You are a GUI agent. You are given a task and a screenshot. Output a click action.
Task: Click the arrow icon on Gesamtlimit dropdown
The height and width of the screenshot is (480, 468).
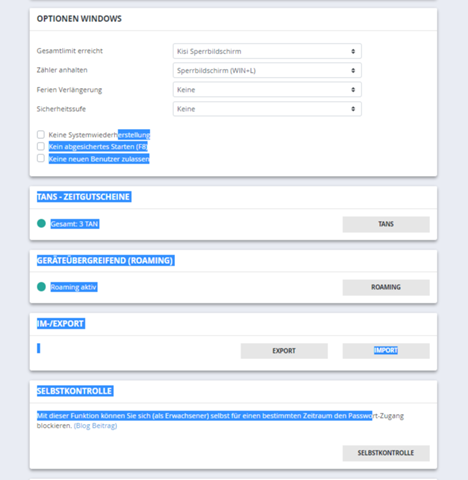pos(353,51)
